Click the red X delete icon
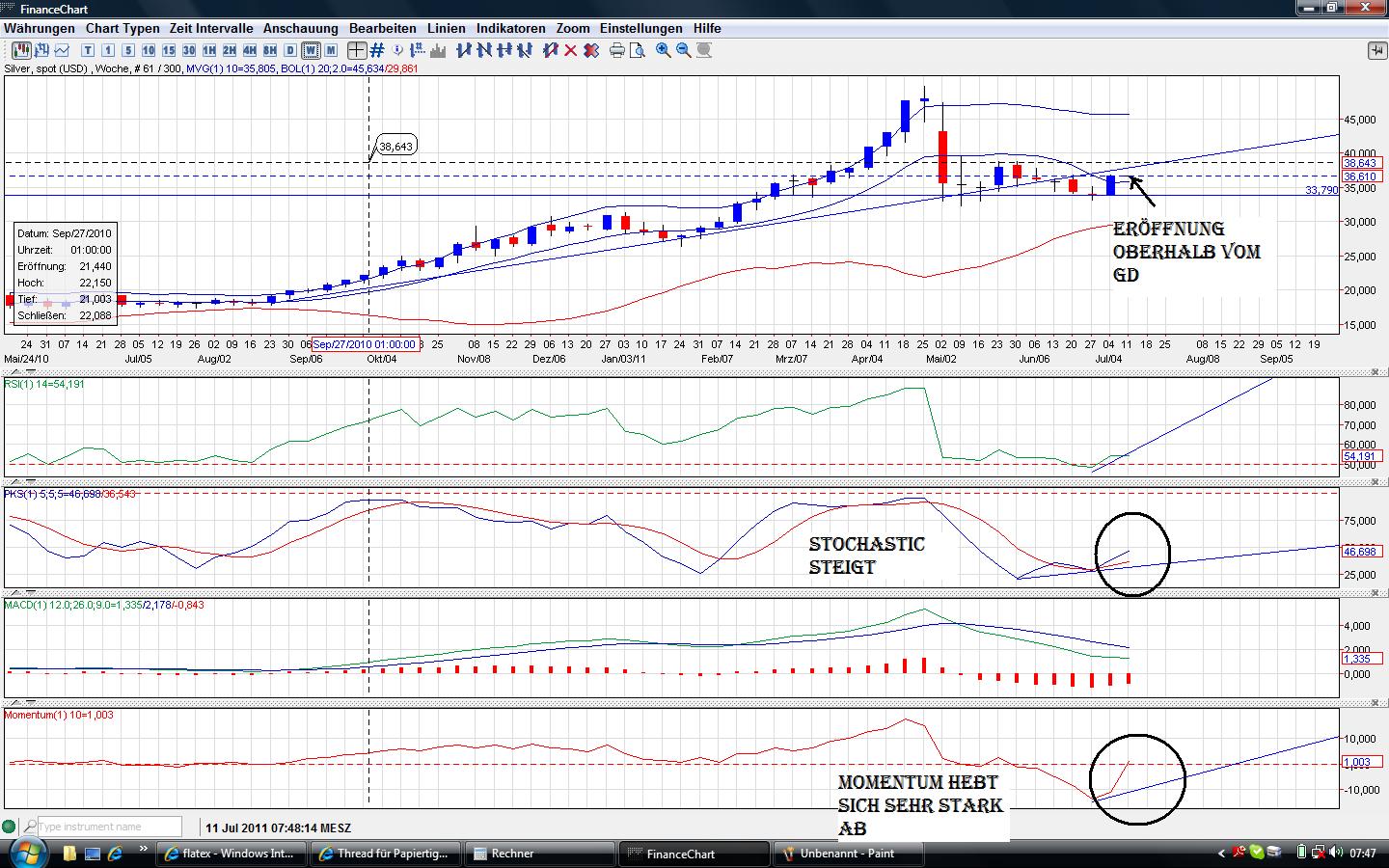 (x=571, y=50)
